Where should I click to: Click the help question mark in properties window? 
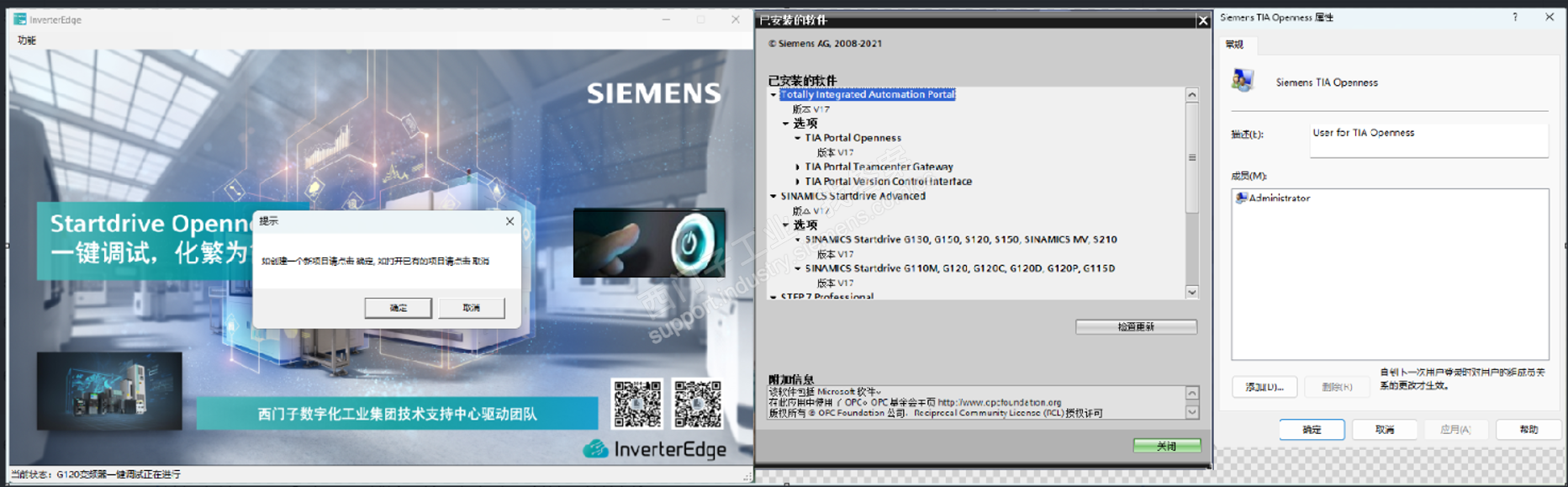(x=1515, y=17)
